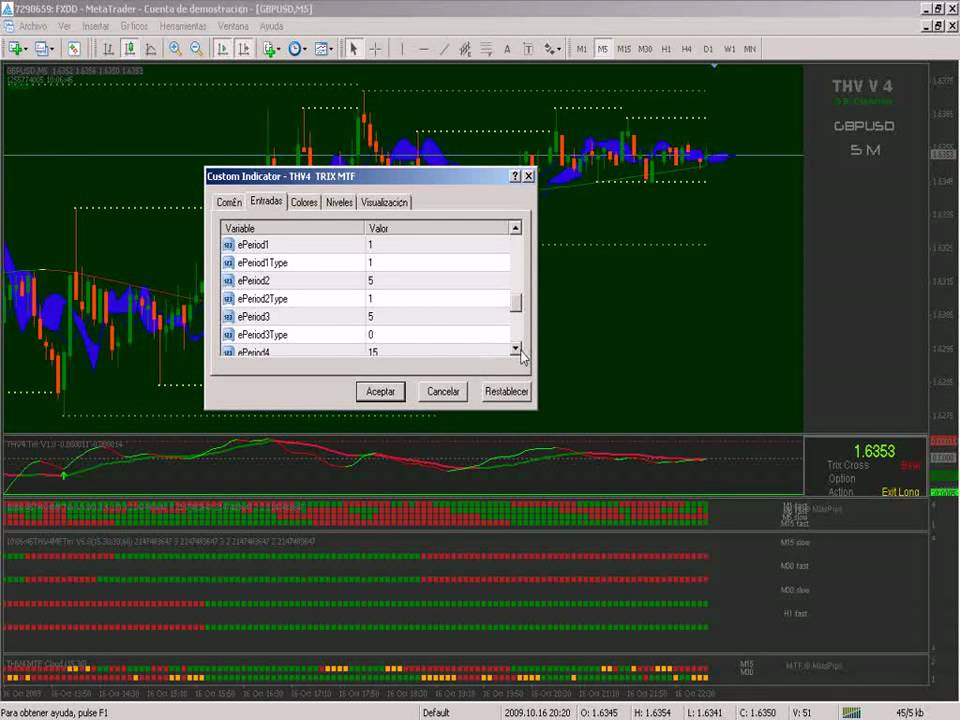Switch to the Niveles tab
Viewport: 960px width, 720px height.
click(x=339, y=203)
